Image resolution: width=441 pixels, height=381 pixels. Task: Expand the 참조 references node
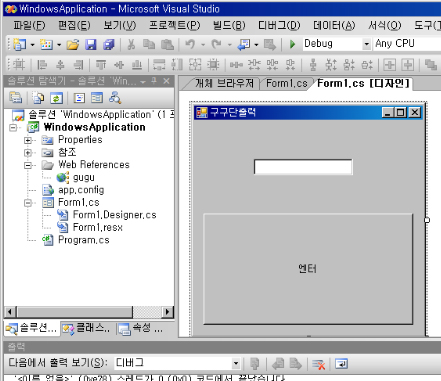(x=28, y=153)
